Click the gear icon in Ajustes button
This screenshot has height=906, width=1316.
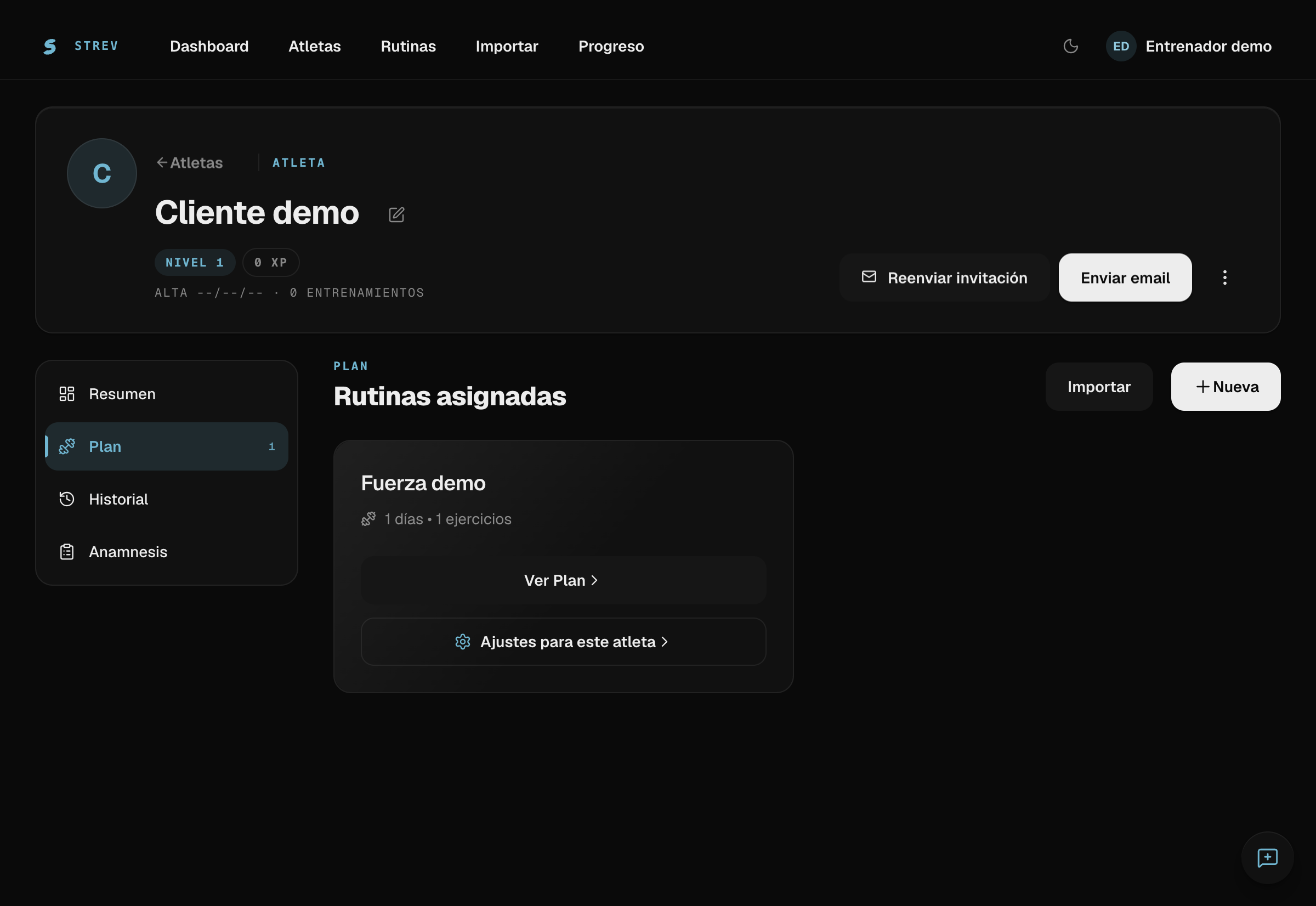462,642
